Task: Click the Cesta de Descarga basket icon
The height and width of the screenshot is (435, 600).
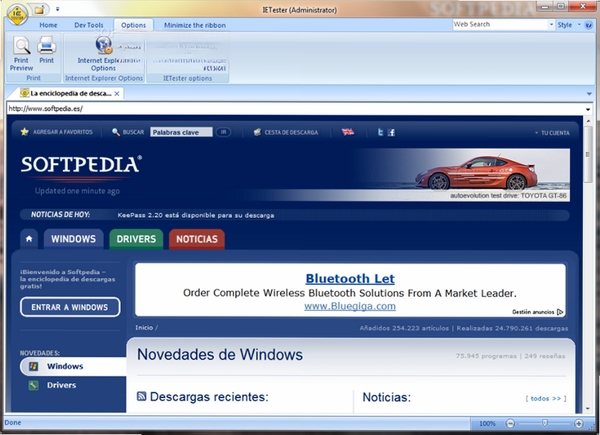Action: [x=257, y=132]
